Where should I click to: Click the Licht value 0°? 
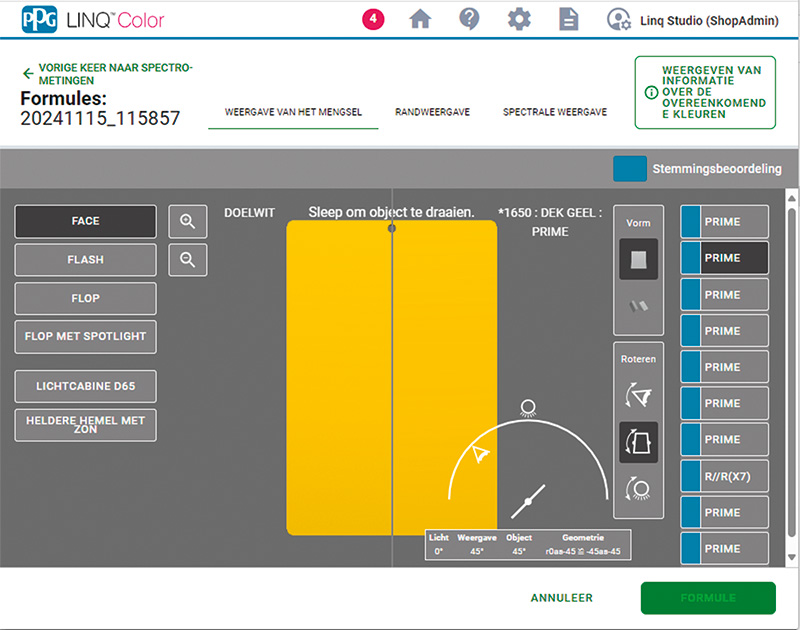coord(438,551)
